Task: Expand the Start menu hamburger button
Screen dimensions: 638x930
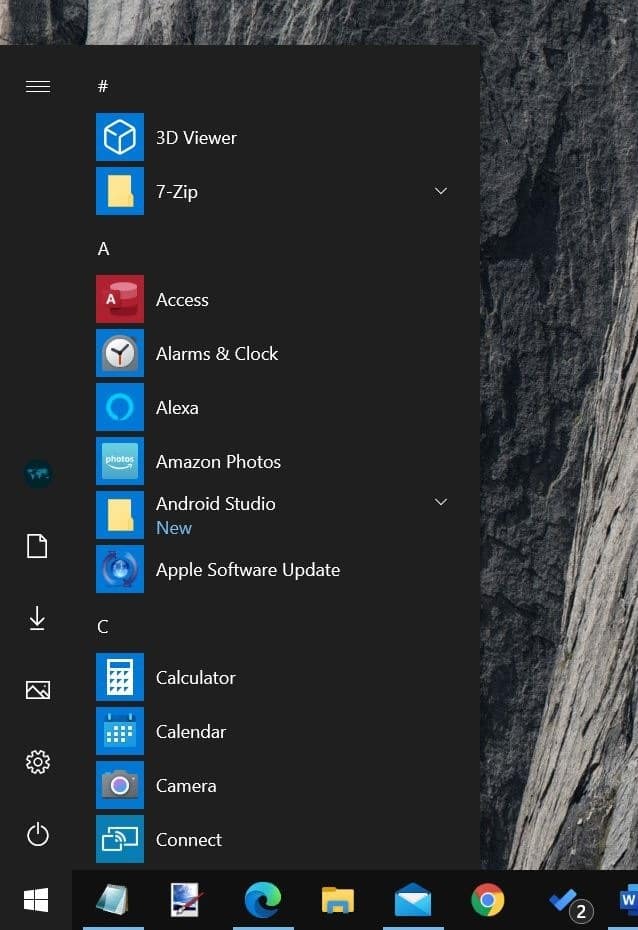Action: pos(38,87)
